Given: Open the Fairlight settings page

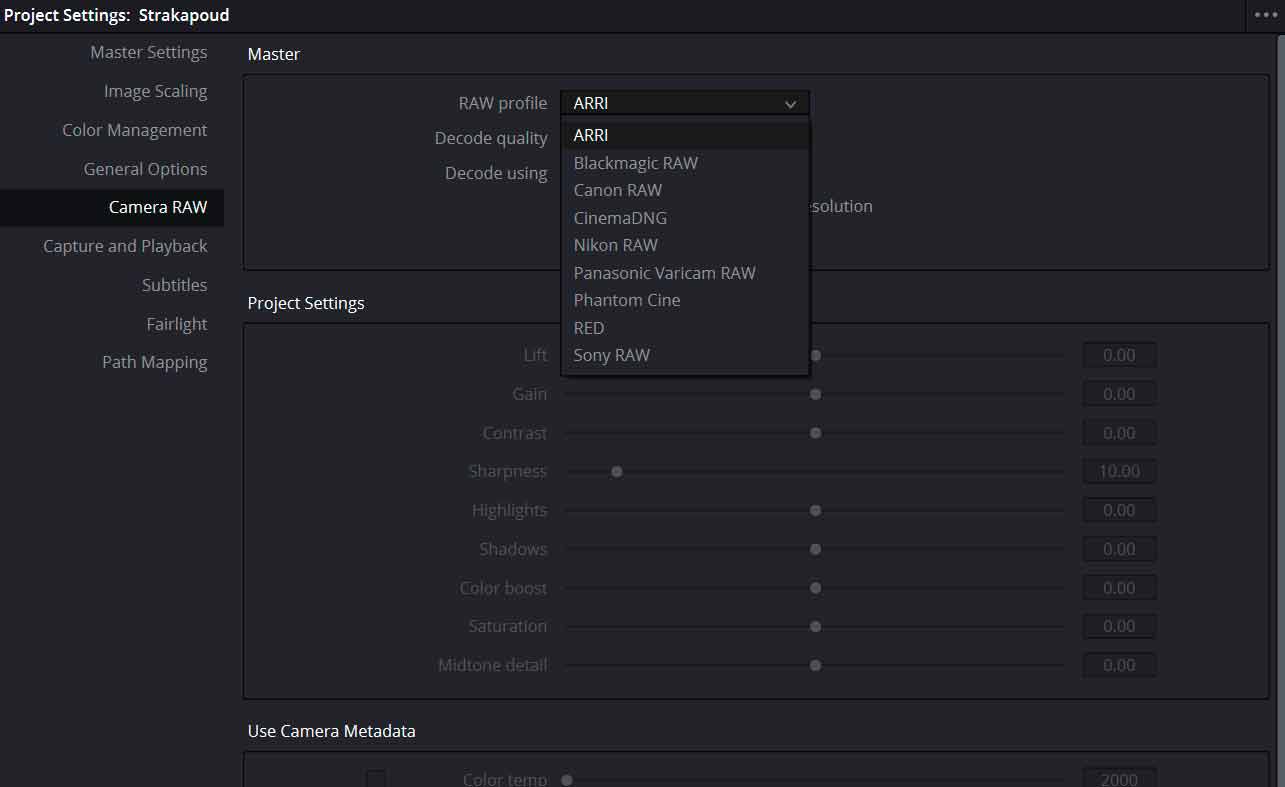Looking at the screenshot, I should [x=176, y=324].
